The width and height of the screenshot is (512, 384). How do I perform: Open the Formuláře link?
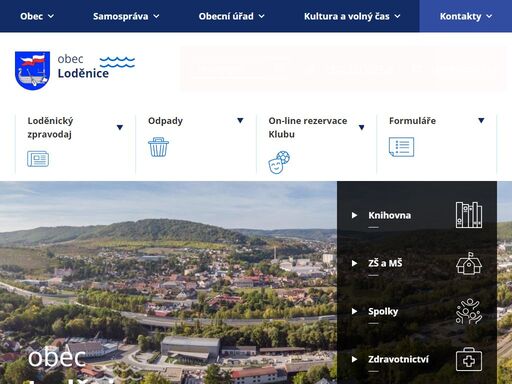pos(412,121)
